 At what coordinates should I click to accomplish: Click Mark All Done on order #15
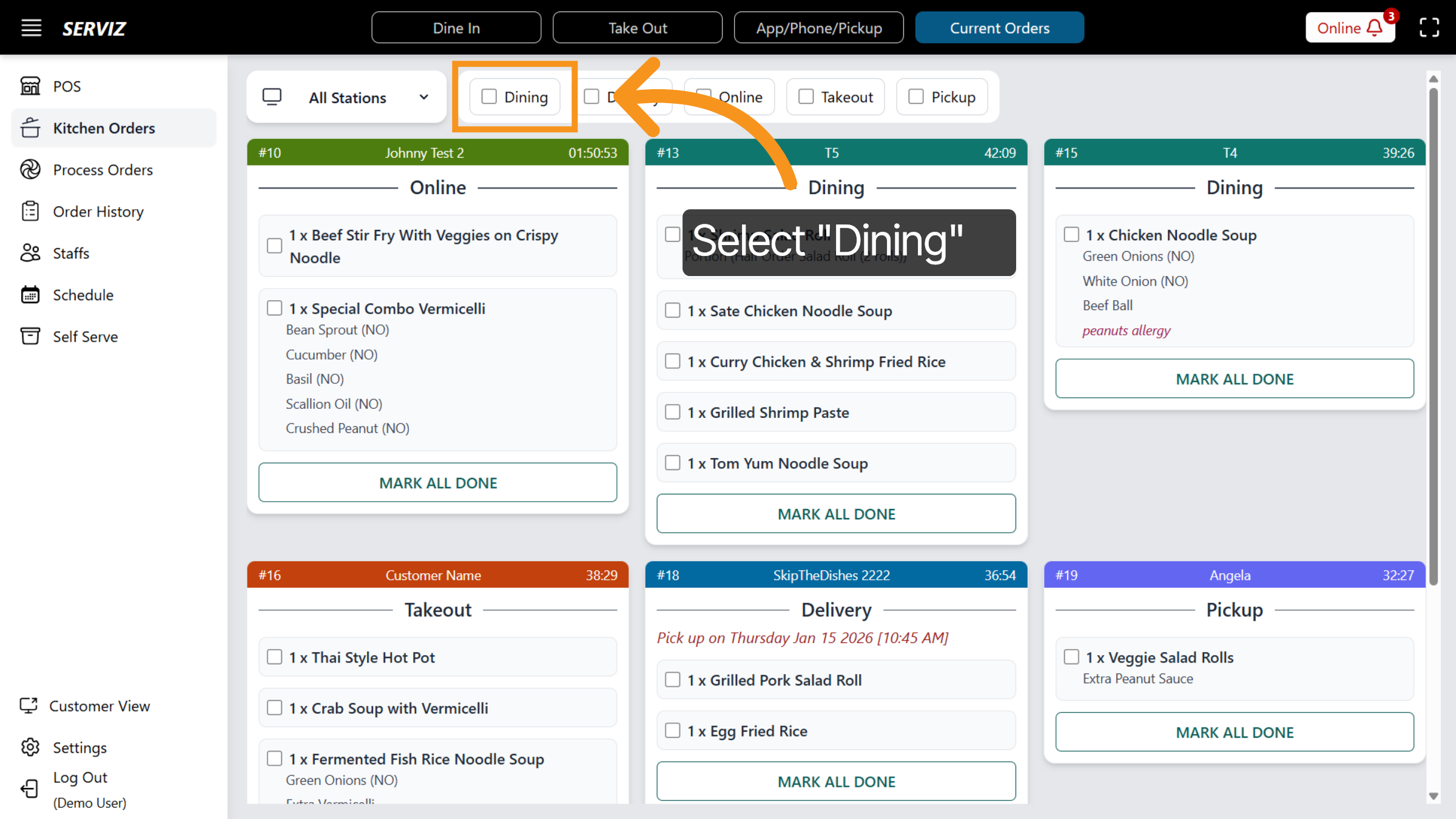[1235, 379]
